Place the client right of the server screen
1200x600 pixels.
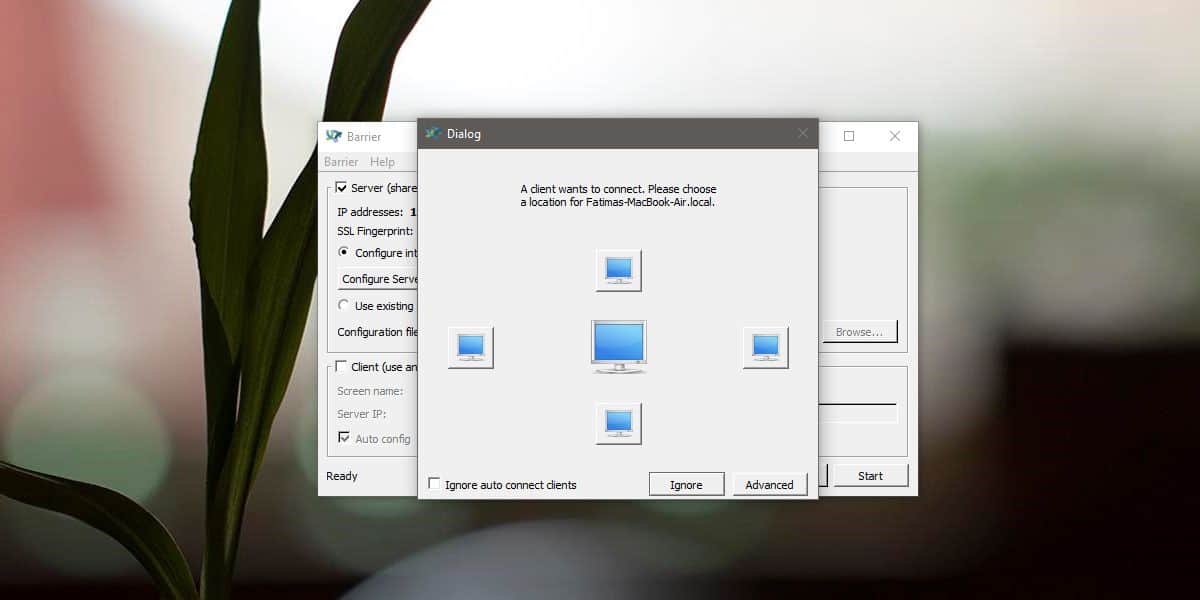[x=765, y=347]
